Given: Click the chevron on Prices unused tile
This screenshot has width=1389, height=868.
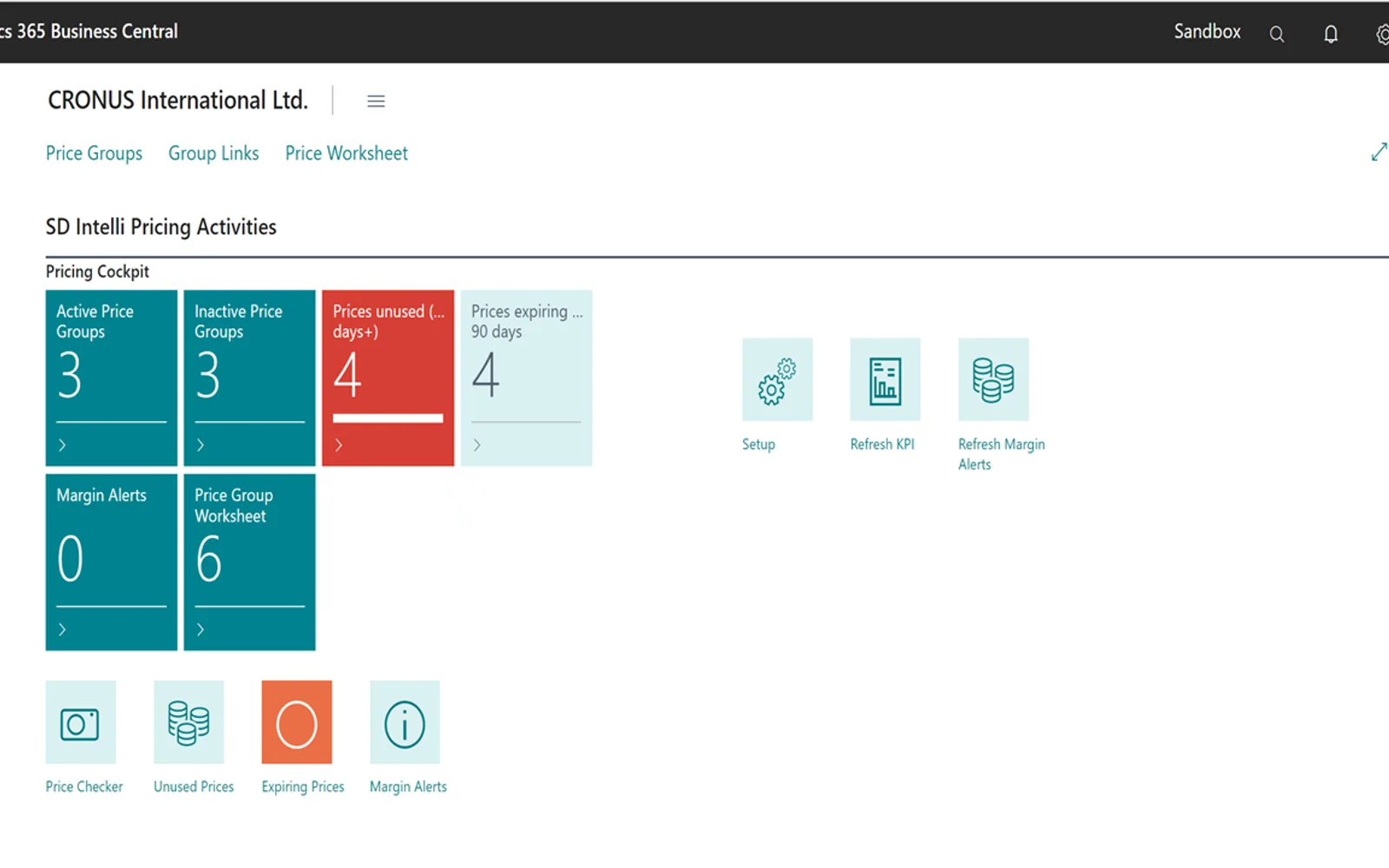Looking at the screenshot, I should [339, 445].
